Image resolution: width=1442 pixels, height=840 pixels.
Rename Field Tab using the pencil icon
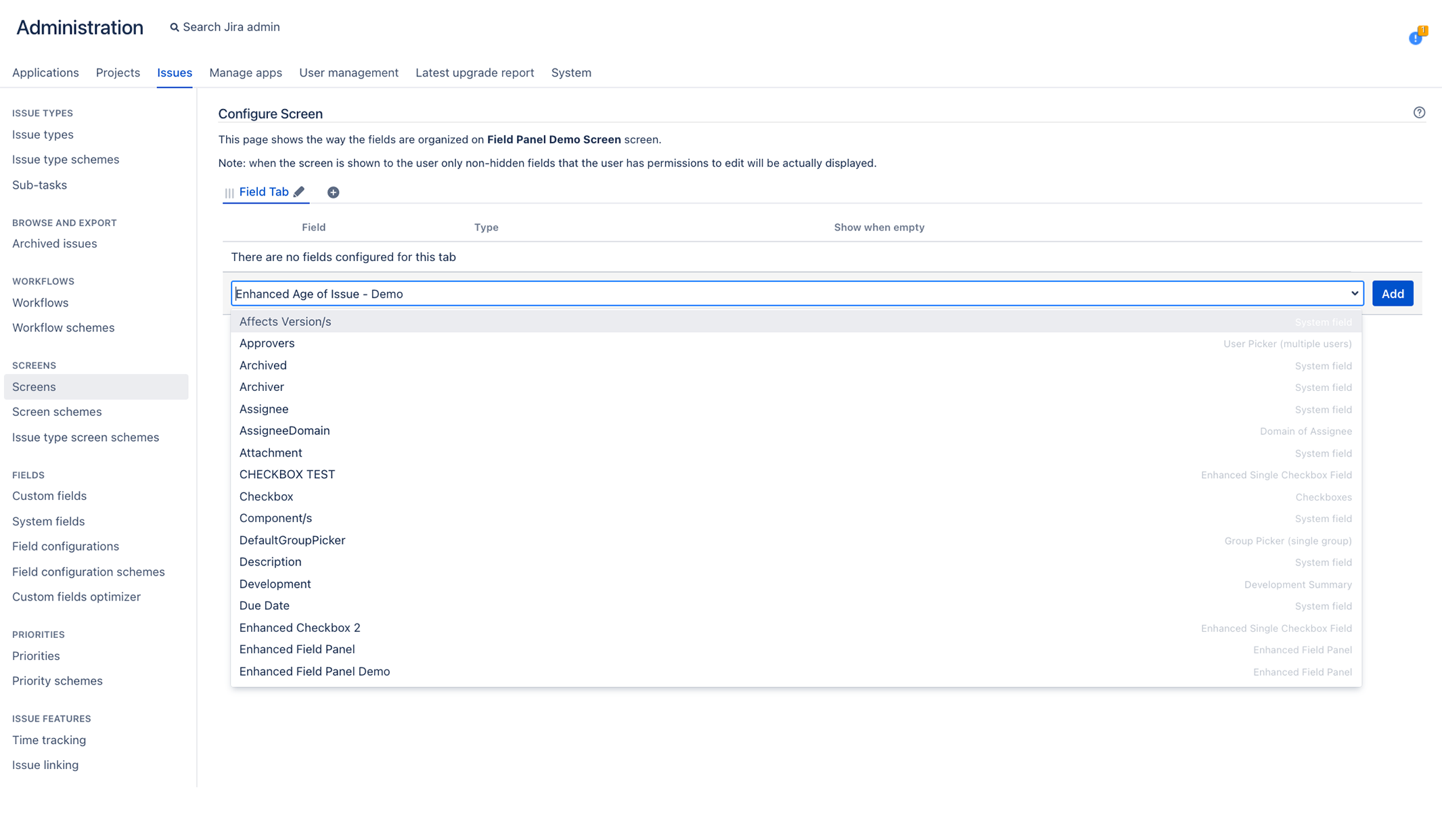coord(300,191)
